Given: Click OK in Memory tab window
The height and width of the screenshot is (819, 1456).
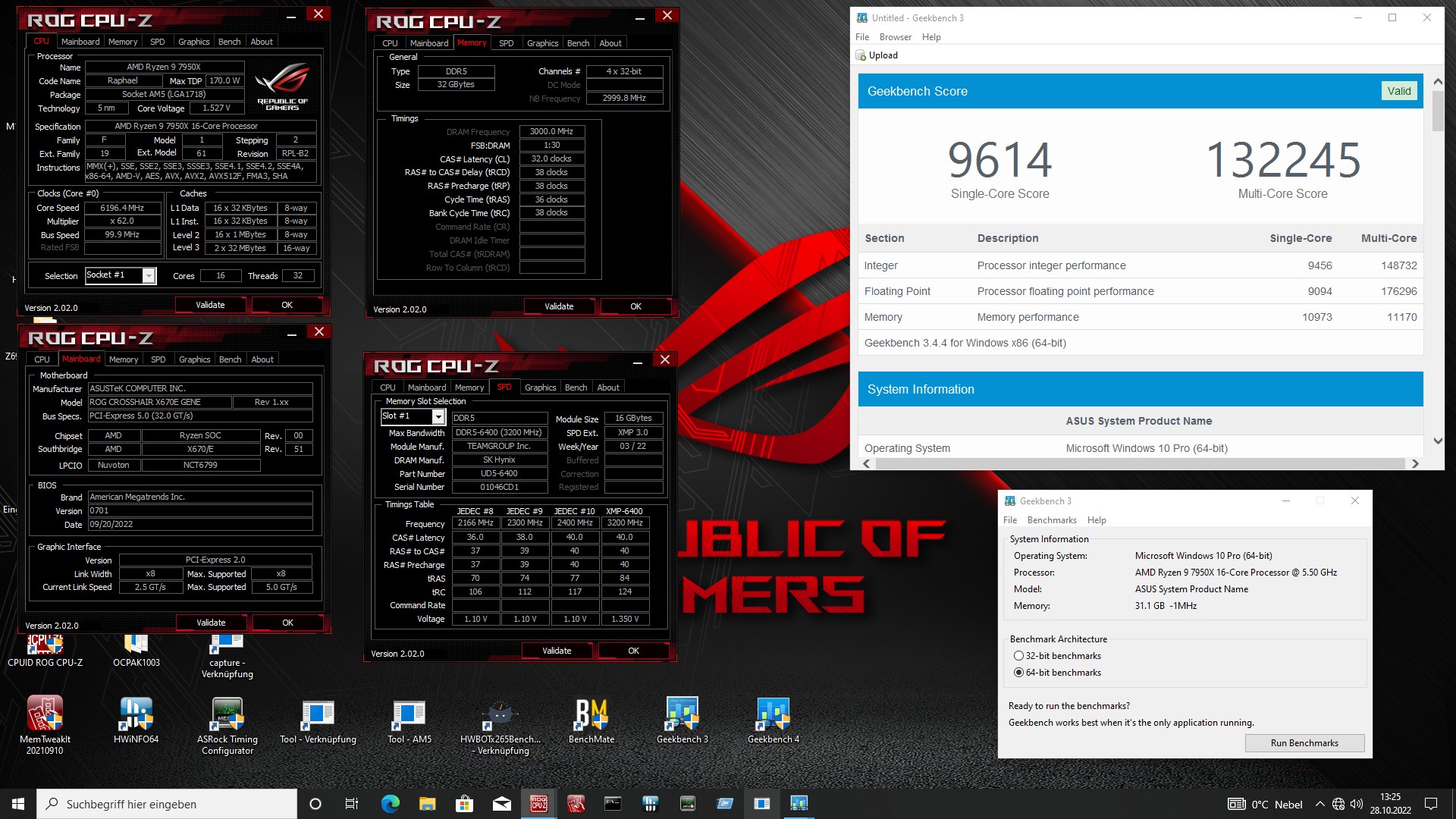Looking at the screenshot, I should pos(635,306).
